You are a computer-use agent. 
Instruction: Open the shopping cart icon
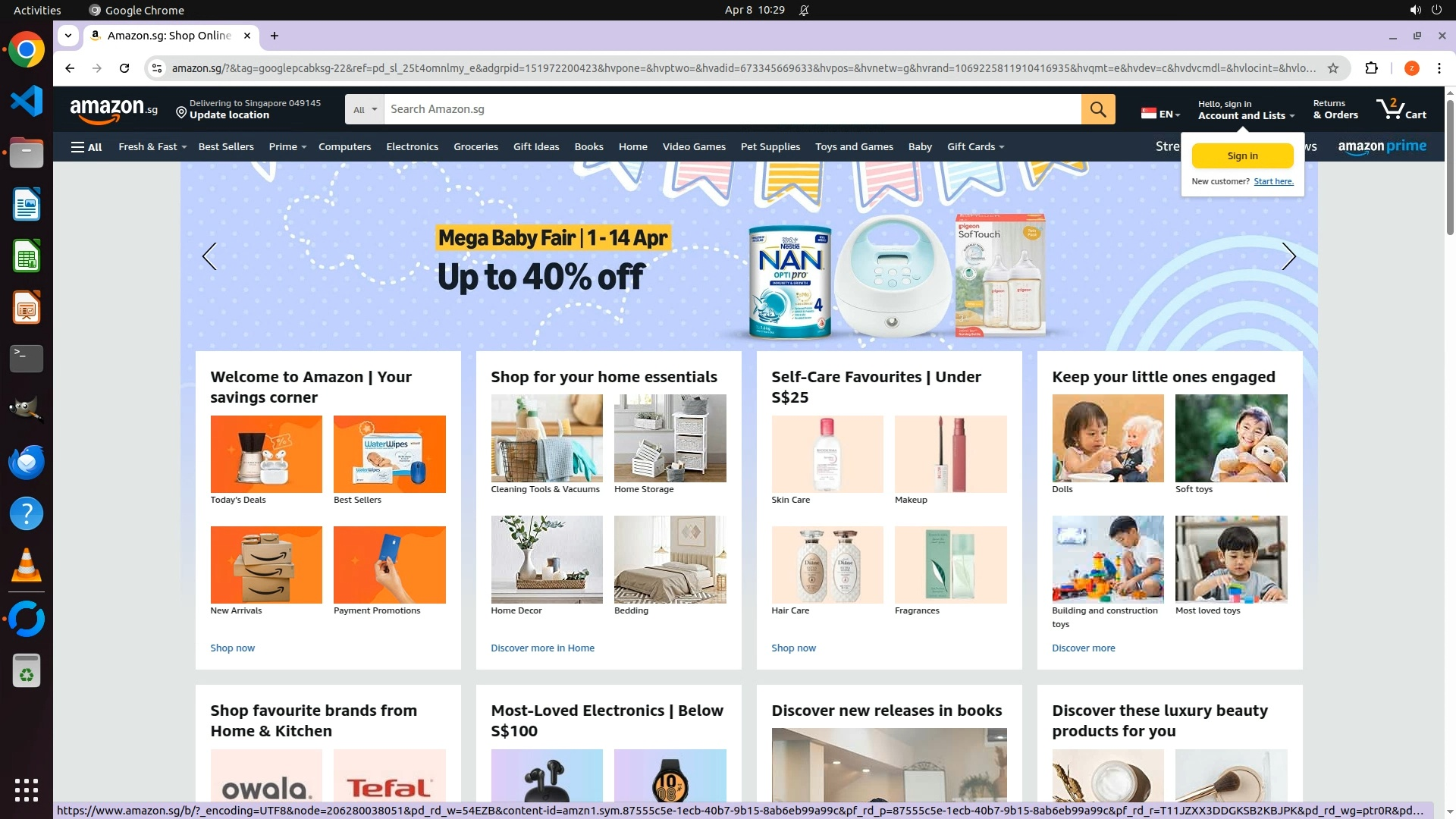1401,109
